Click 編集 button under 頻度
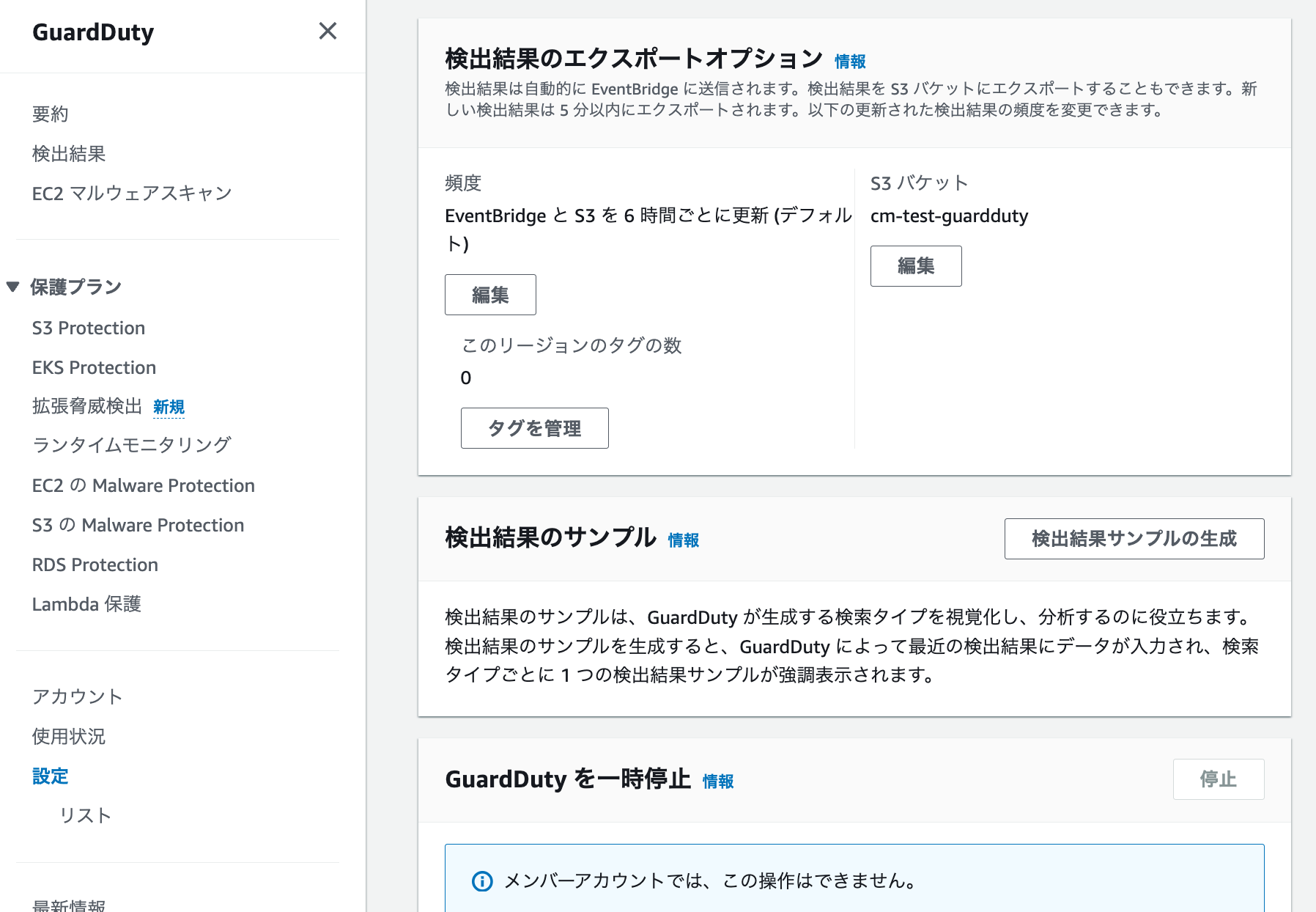This screenshot has height=912, width=1316. pos(490,295)
